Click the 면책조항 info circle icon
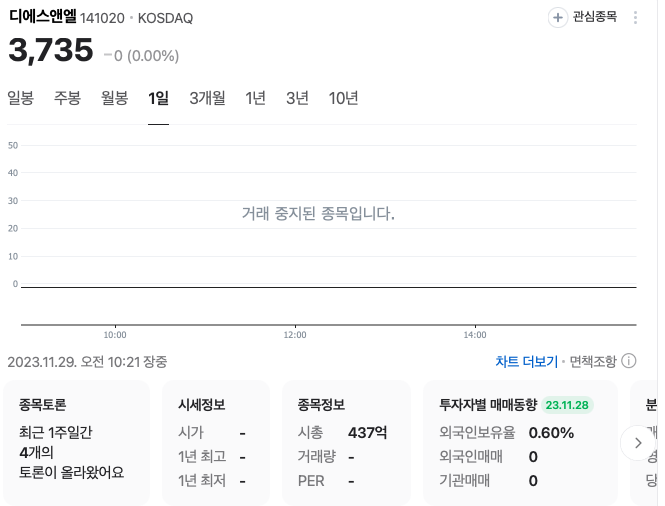The width and height of the screenshot is (665, 506). (x=629, y=361)
